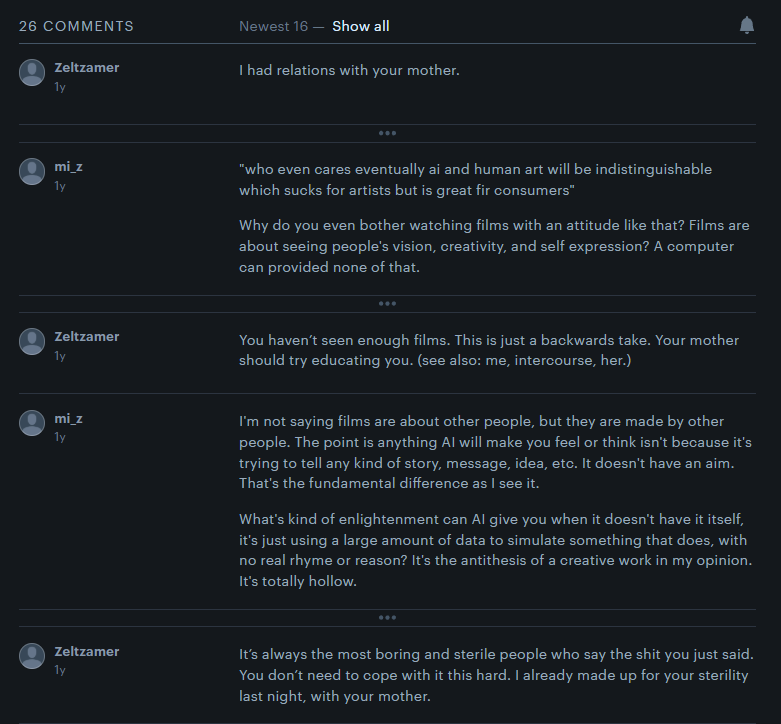Click mi_z's avatar next to 'I'm not saying films' comment
The height and width of the screenshot is (724, 781).
click(32, 422)
